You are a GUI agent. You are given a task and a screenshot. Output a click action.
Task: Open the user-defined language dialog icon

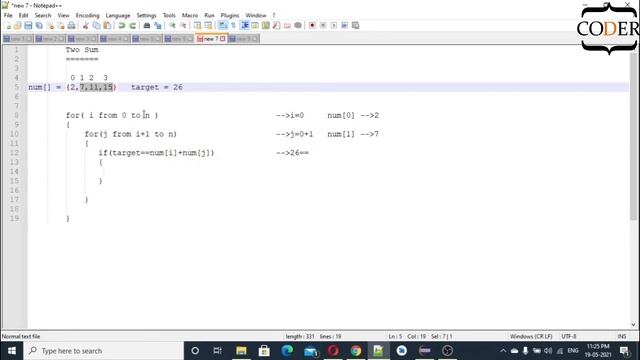click(x=255, y=26)
